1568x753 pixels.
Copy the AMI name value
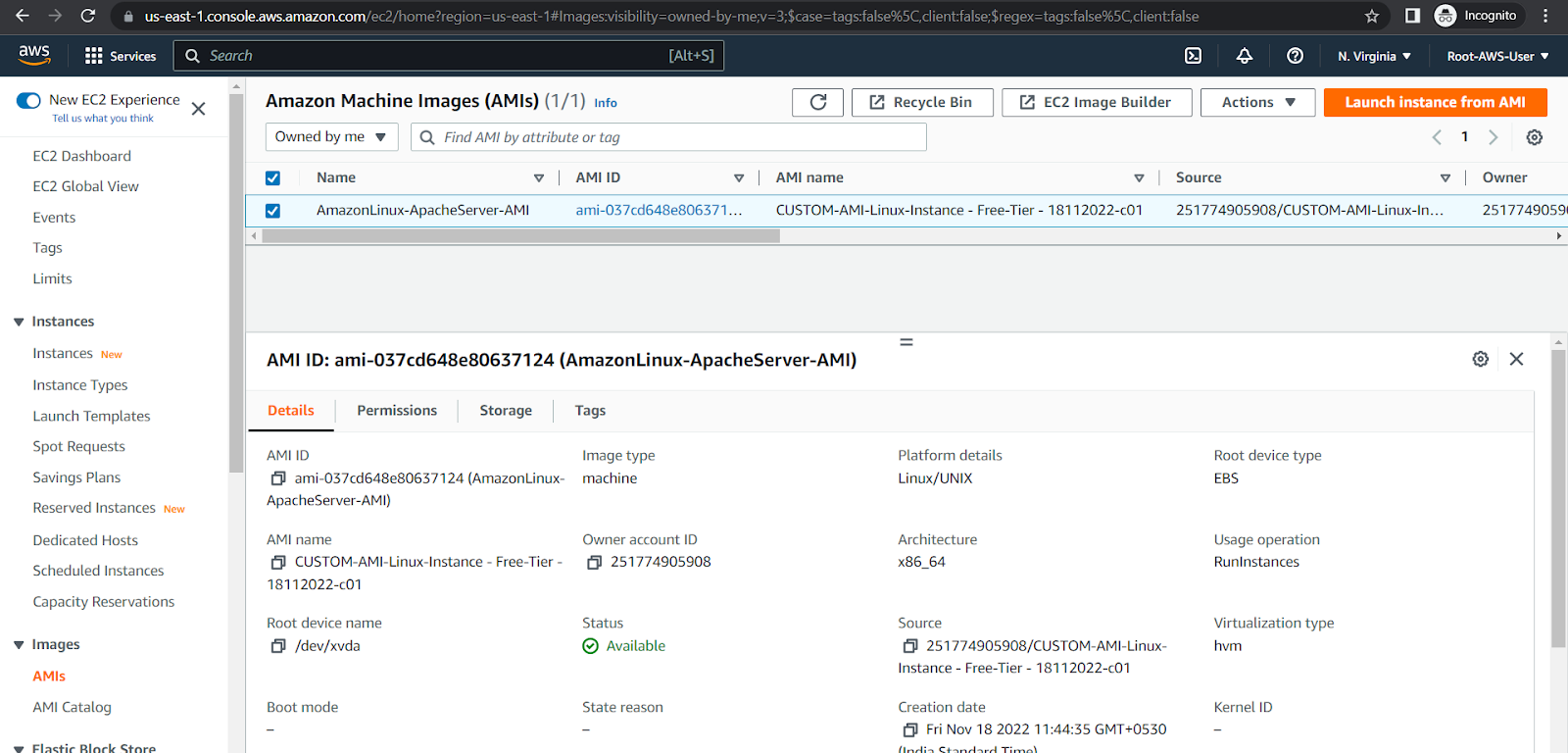click(x=278, y=562)
